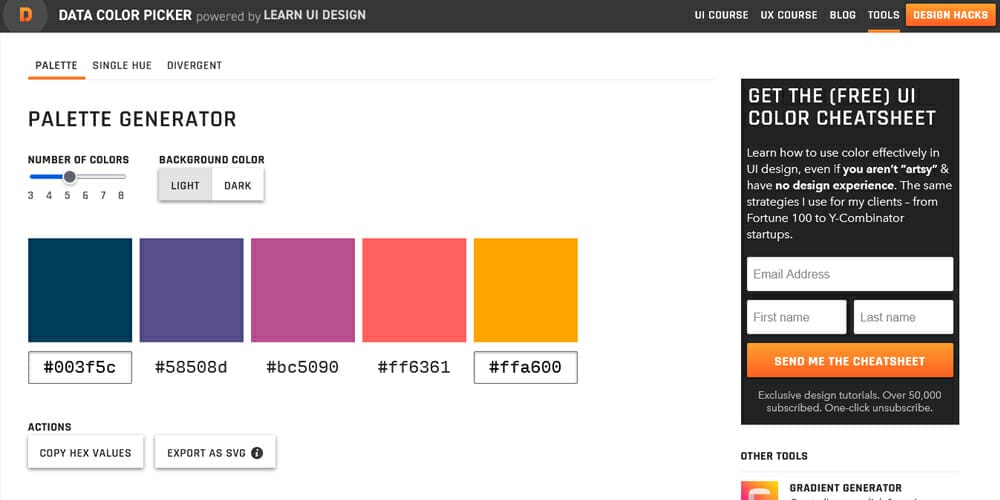Click Export as SVG button
Viewport: 1000px width, 500px height.
(215, 452)
